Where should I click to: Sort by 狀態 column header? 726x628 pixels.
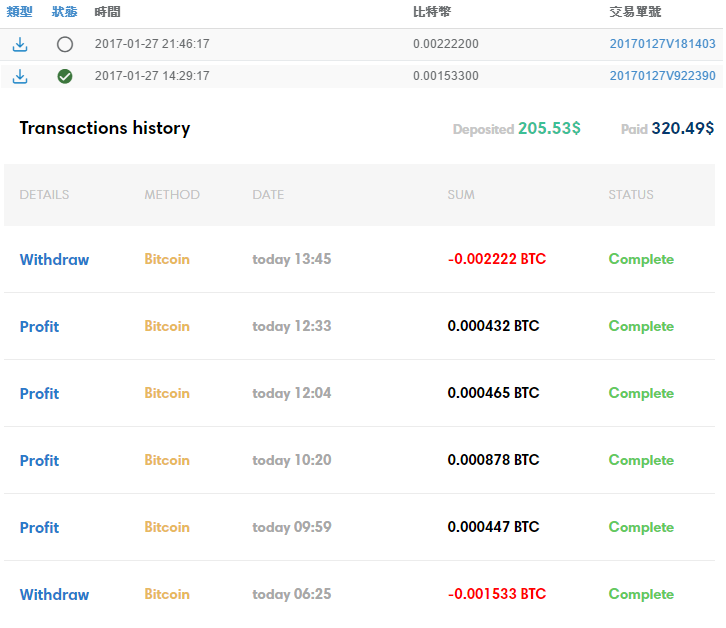(x=64, y=12)
